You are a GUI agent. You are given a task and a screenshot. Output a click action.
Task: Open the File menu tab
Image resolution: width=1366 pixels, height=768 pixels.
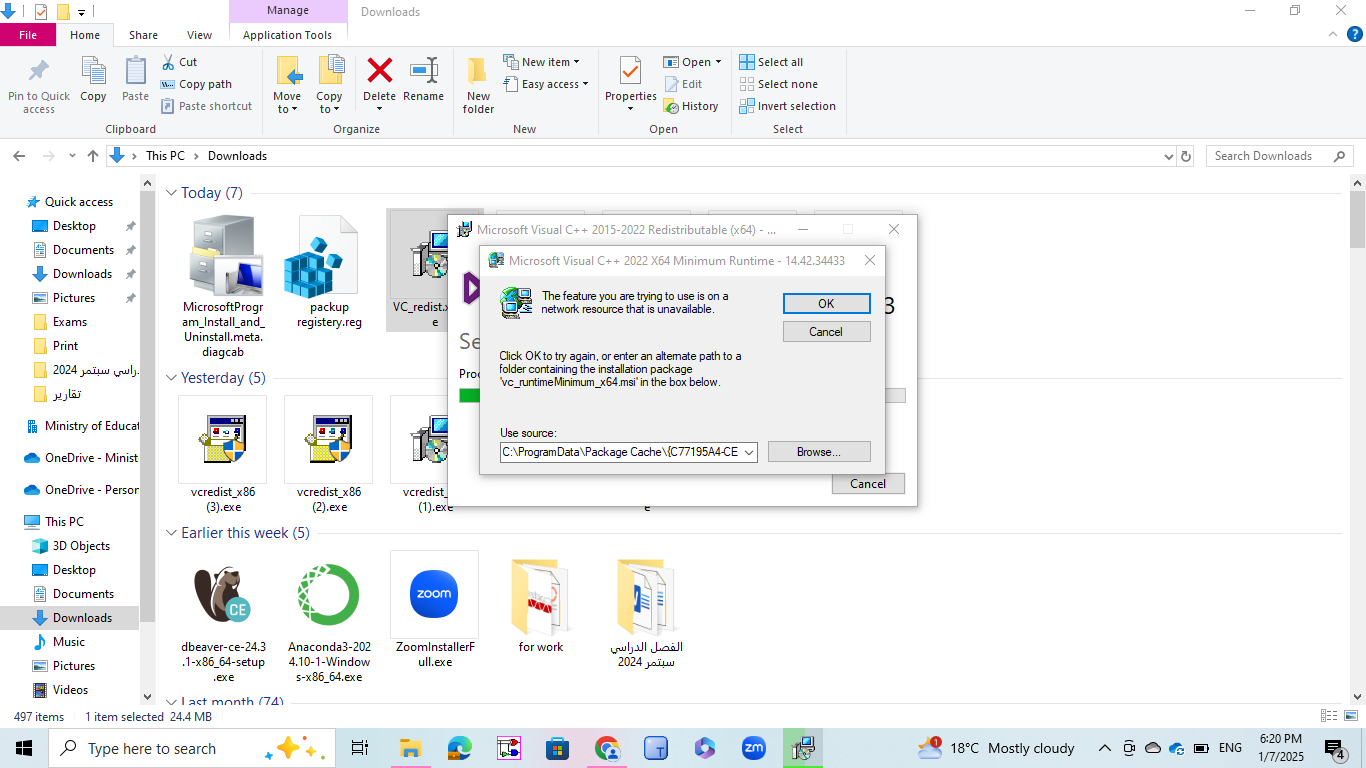point(28,35)
